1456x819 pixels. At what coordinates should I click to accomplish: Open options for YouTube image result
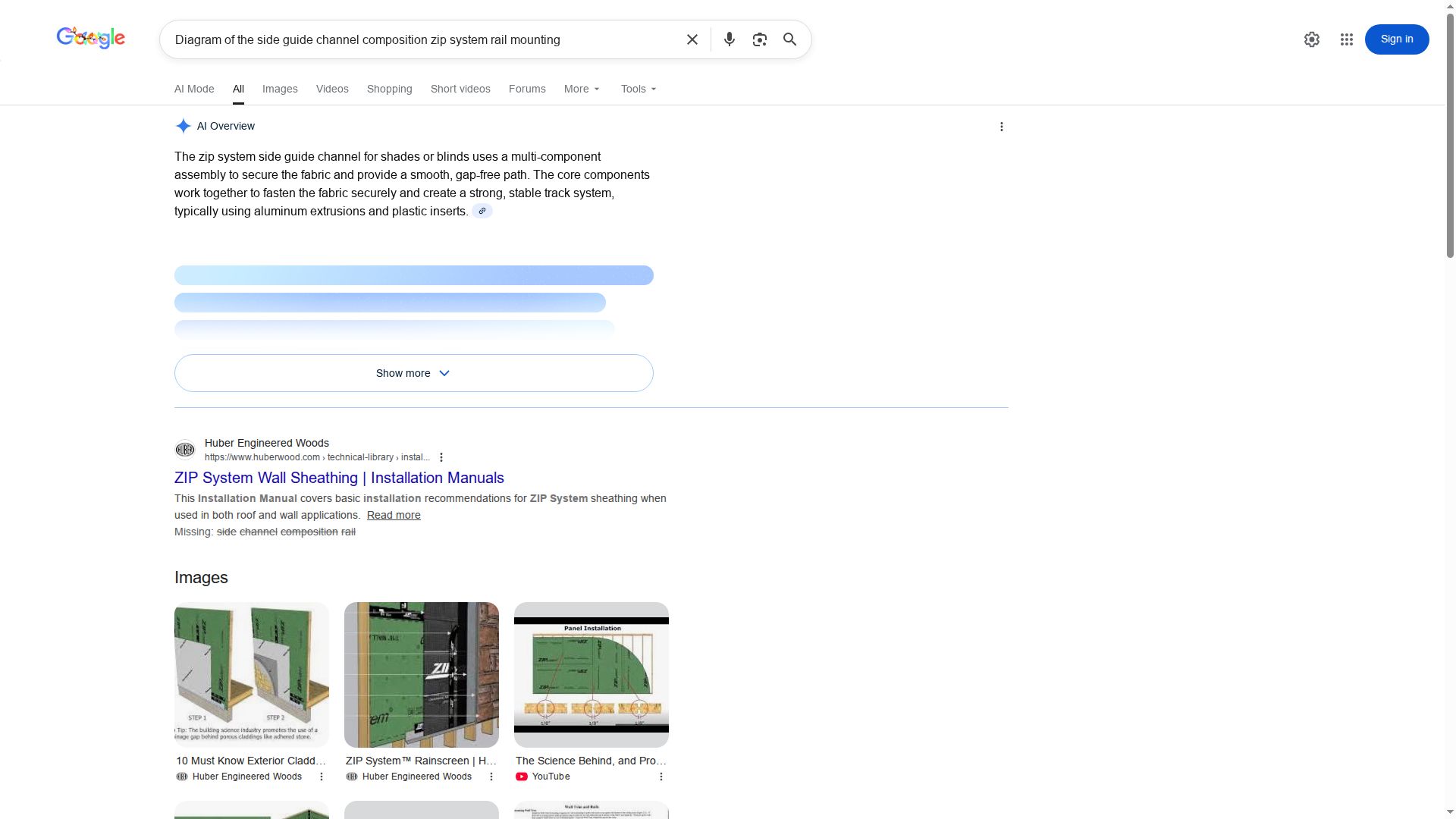pyautogui.click(x=661, y=777)
